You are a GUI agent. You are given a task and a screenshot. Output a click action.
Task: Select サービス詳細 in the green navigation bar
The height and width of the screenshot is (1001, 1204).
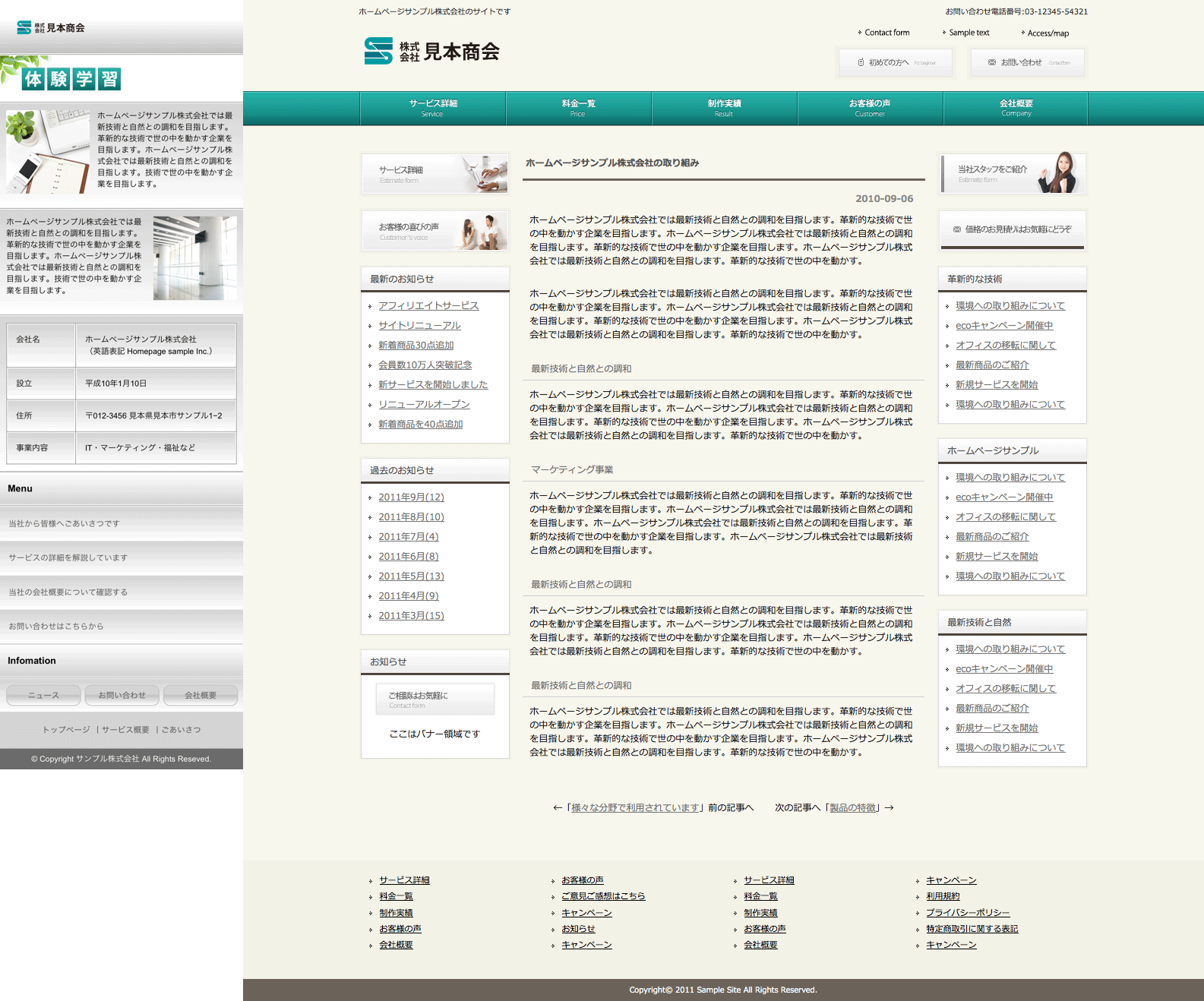(x=433, y=108)
